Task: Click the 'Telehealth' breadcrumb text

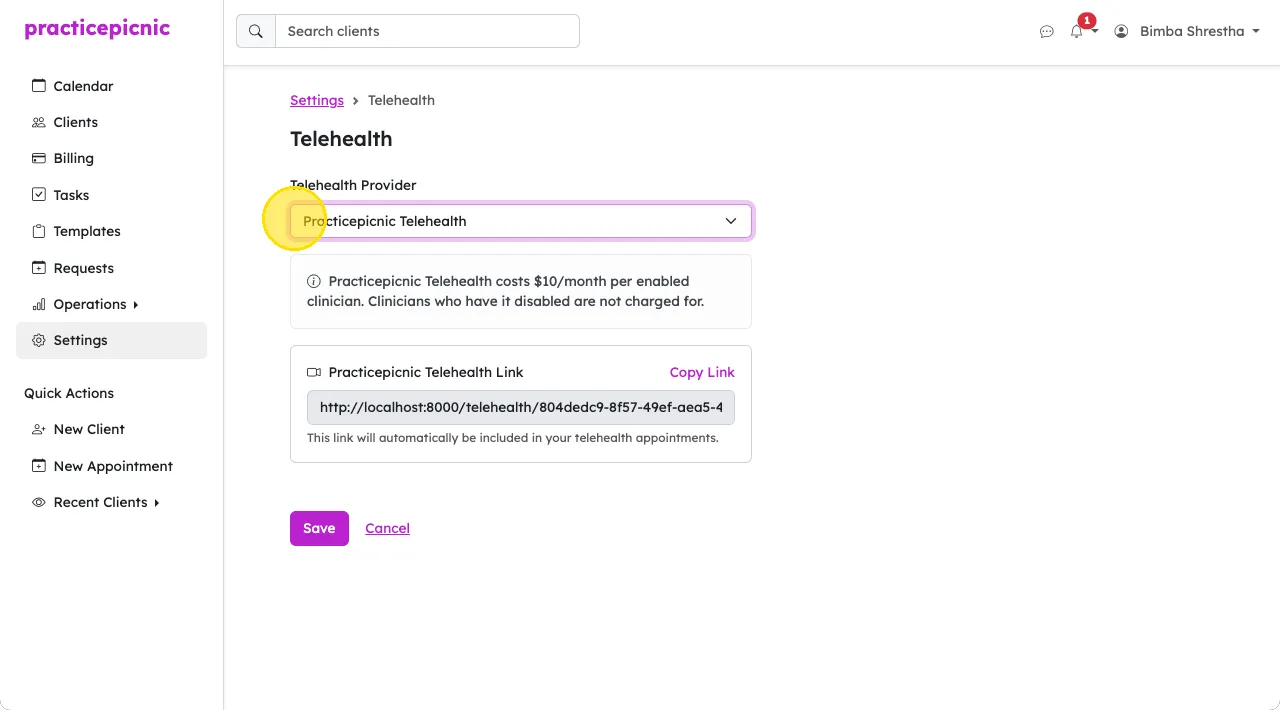Action: (401, 100)
